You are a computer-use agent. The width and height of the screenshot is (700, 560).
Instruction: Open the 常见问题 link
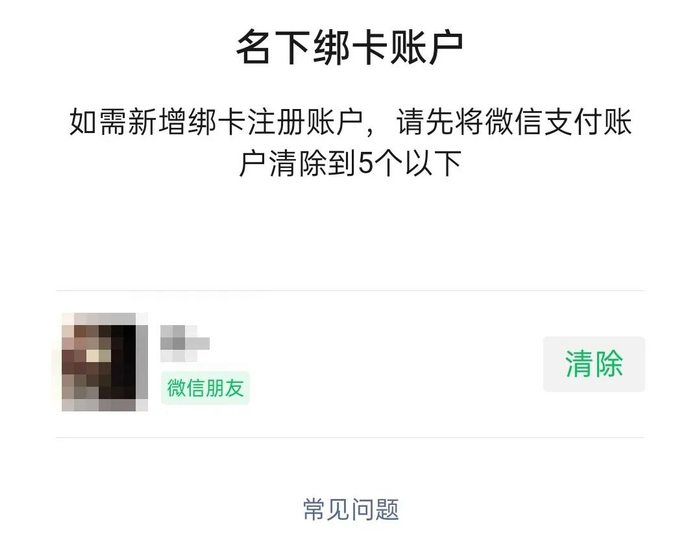pos(351,509)
